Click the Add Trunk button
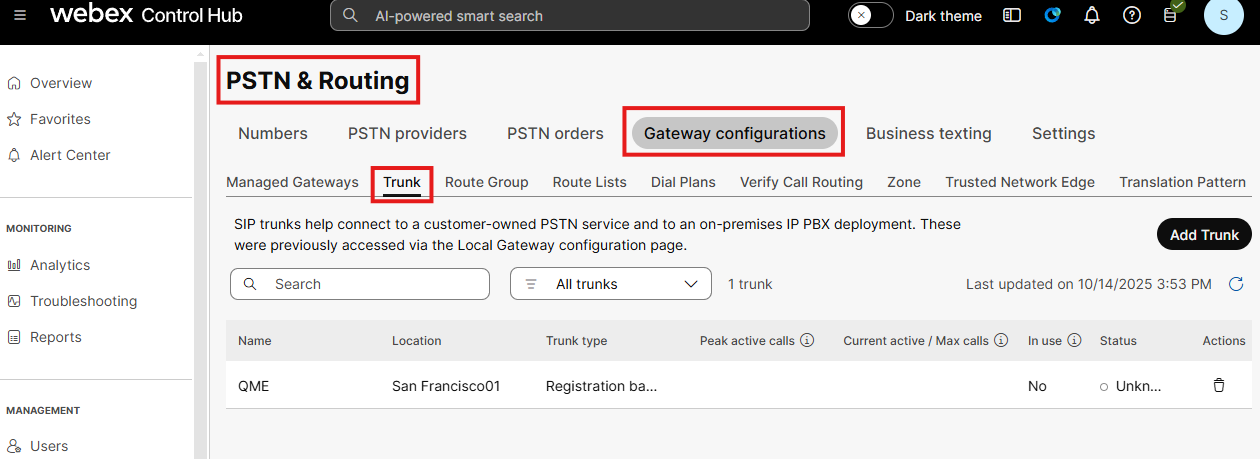Screen dimensions: 1260x459 coord(1204,234)
